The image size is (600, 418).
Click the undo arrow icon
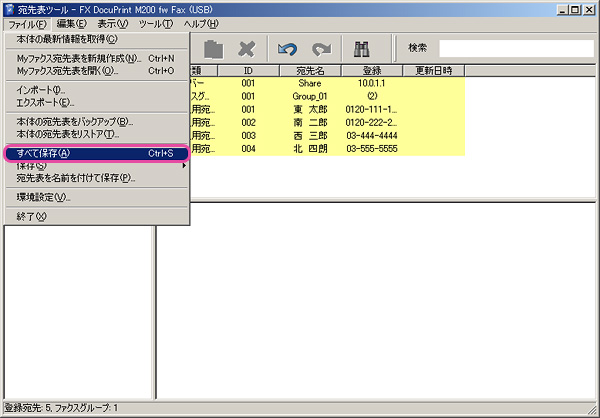click(288, 48)
